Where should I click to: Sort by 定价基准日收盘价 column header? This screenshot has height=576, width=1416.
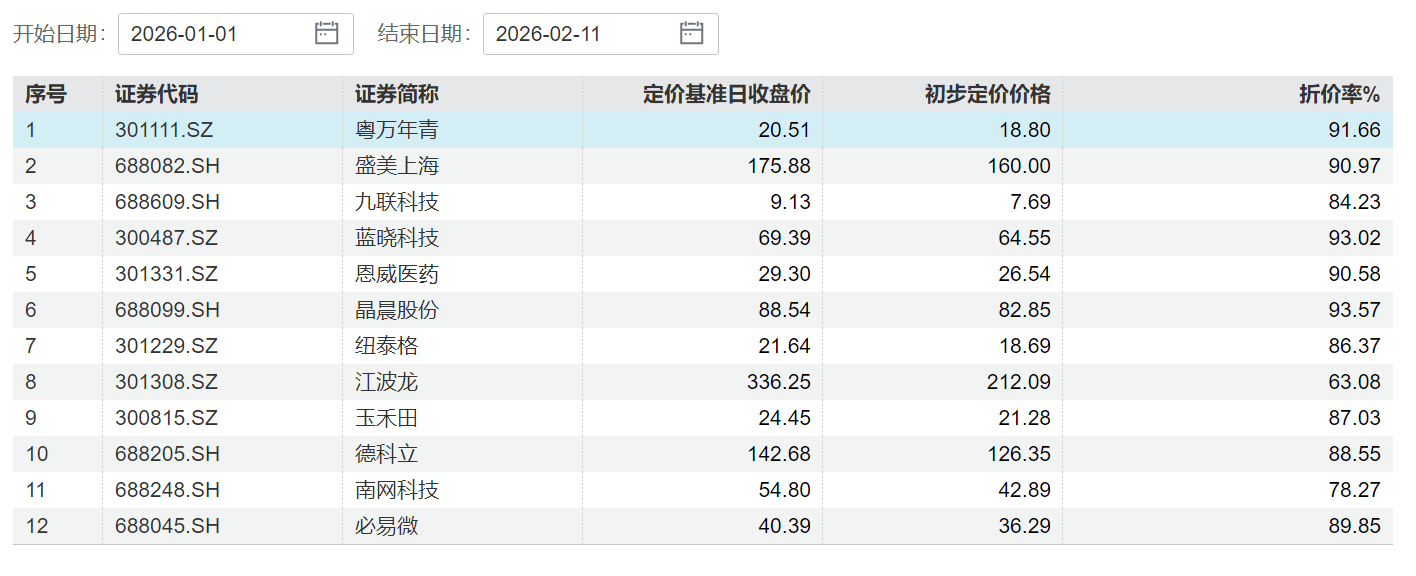tap(726, 94)
